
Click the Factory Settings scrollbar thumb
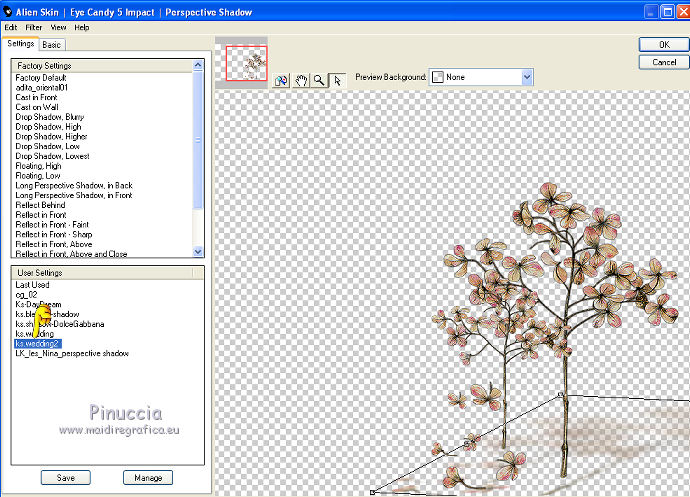(198, 140)
